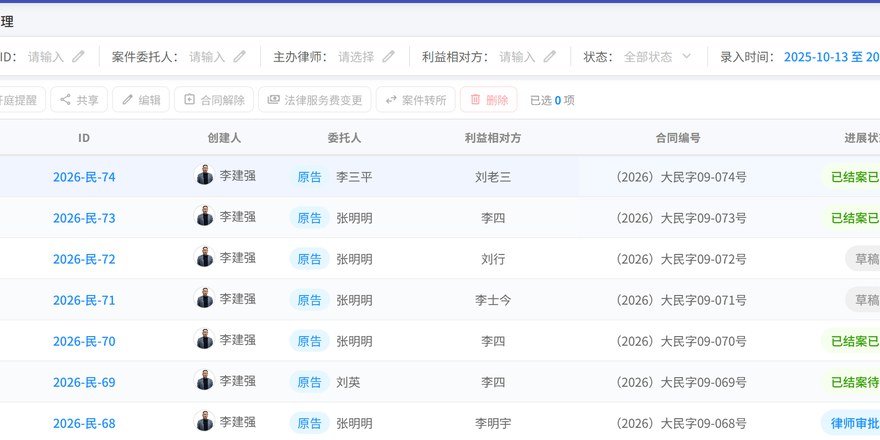Click contract number 大民字09-072号

coord(681,259)
